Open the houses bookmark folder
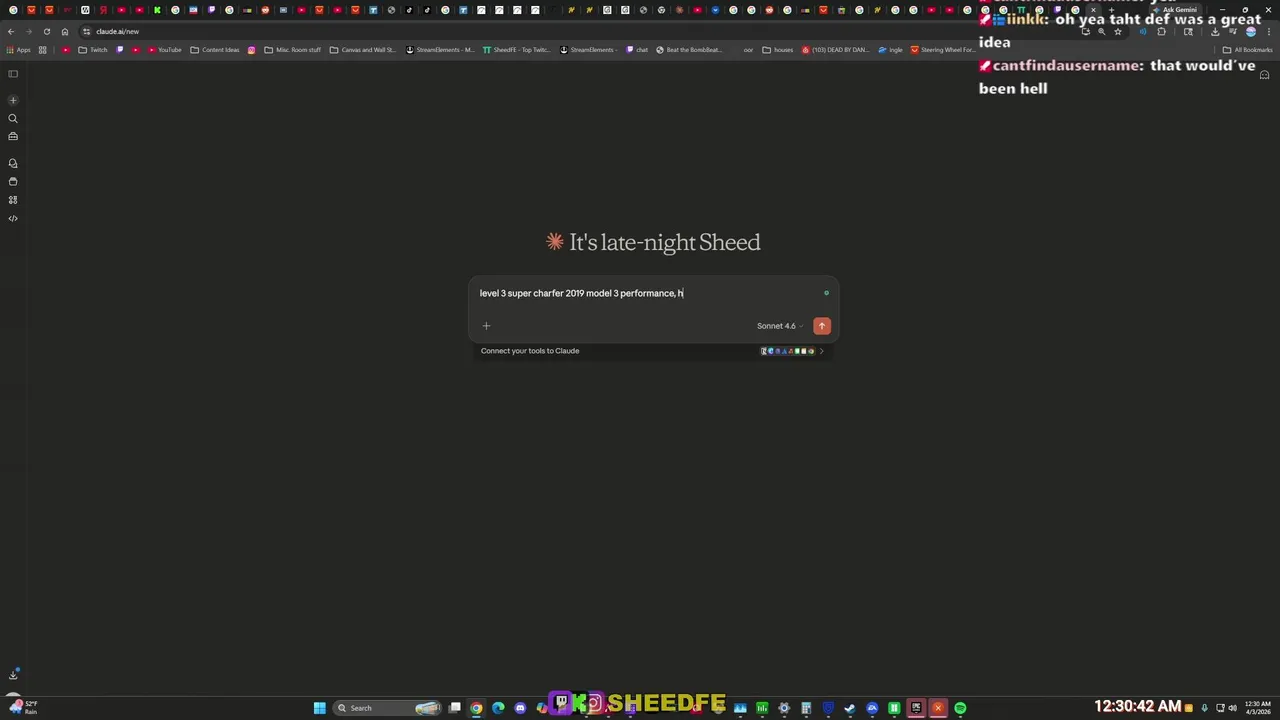Screen dimensions: 1280x720 pyautogui.click(x=777, y=50)
